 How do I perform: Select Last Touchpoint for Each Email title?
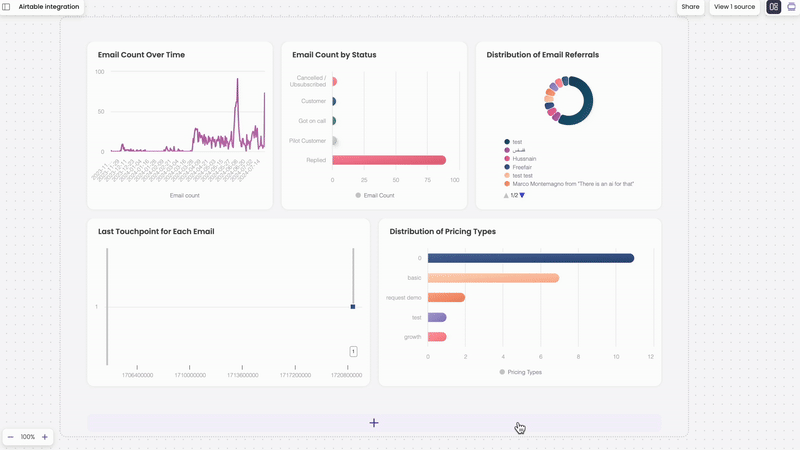pyautogui.click(x=156, y=231)
